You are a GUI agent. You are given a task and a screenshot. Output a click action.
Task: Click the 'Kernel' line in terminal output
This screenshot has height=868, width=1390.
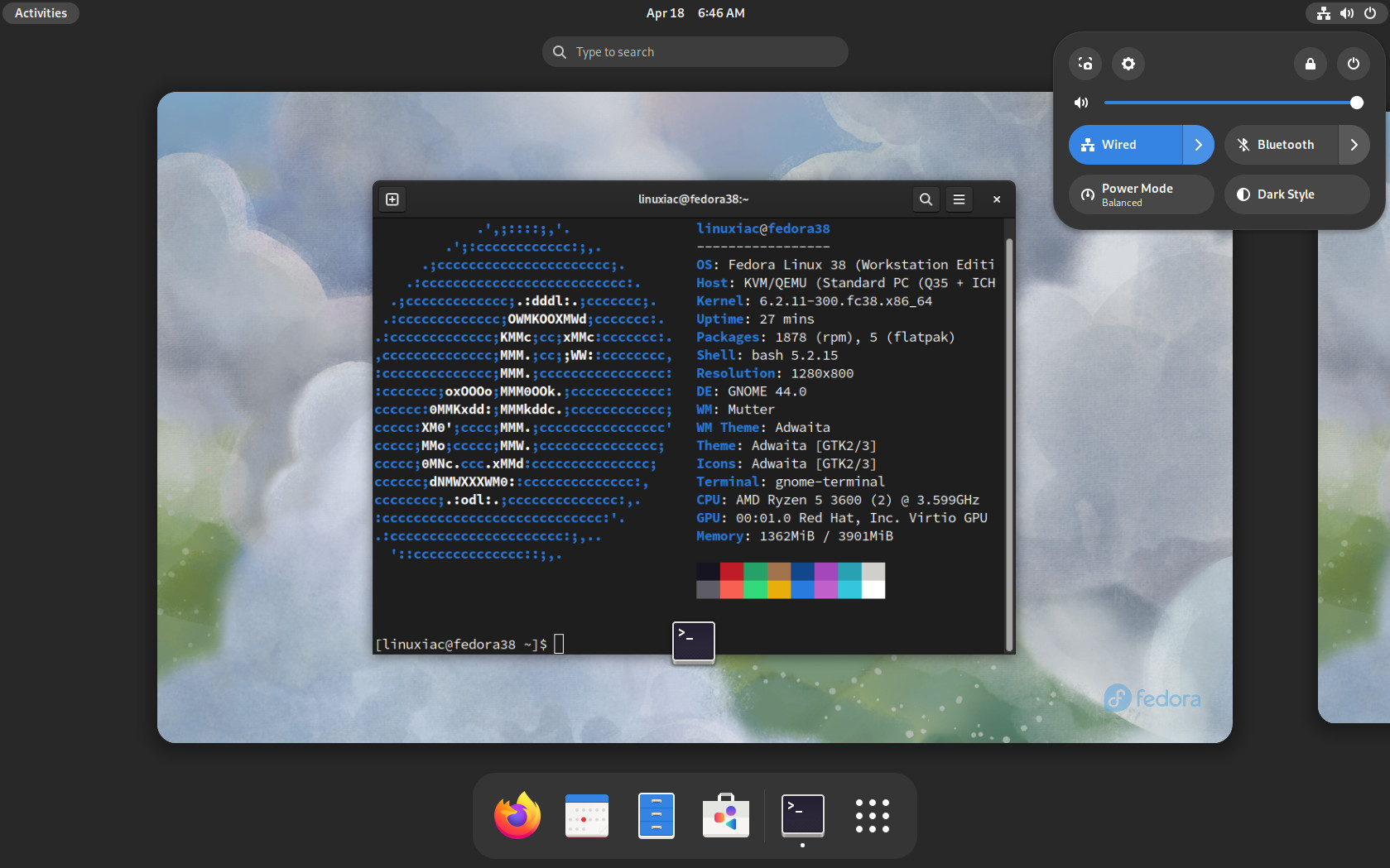tap(814, 301)
